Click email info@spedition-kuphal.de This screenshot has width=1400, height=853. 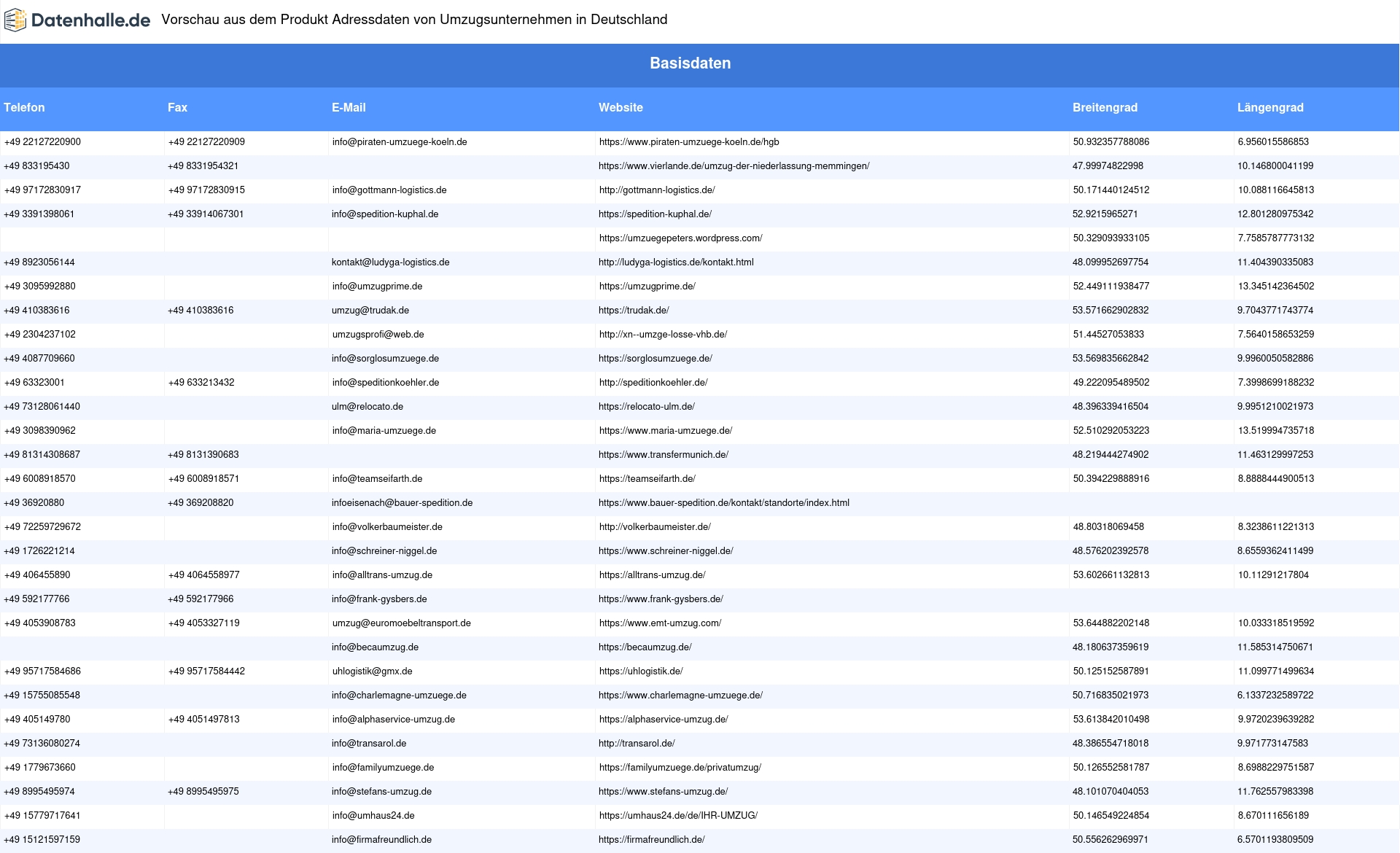pyautogui.click(x=385, y=214)
